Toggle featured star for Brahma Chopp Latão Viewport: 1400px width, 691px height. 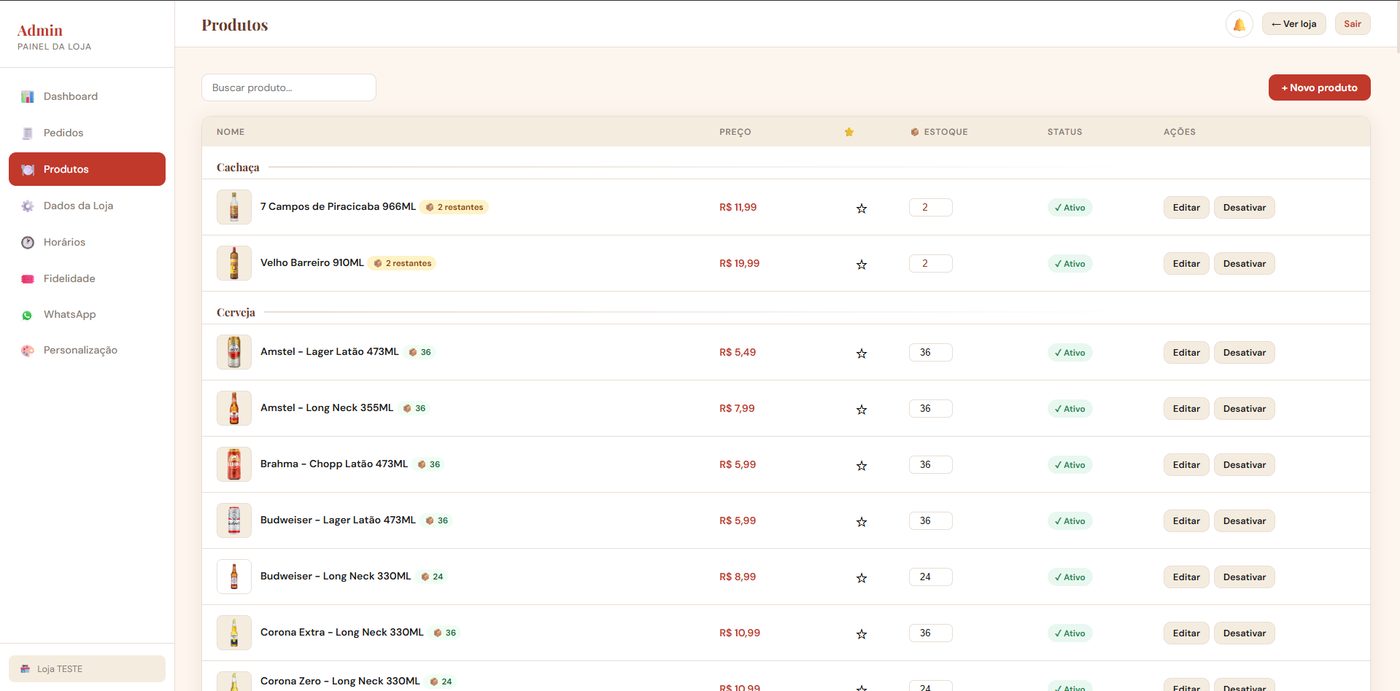[x=861, y=465]
